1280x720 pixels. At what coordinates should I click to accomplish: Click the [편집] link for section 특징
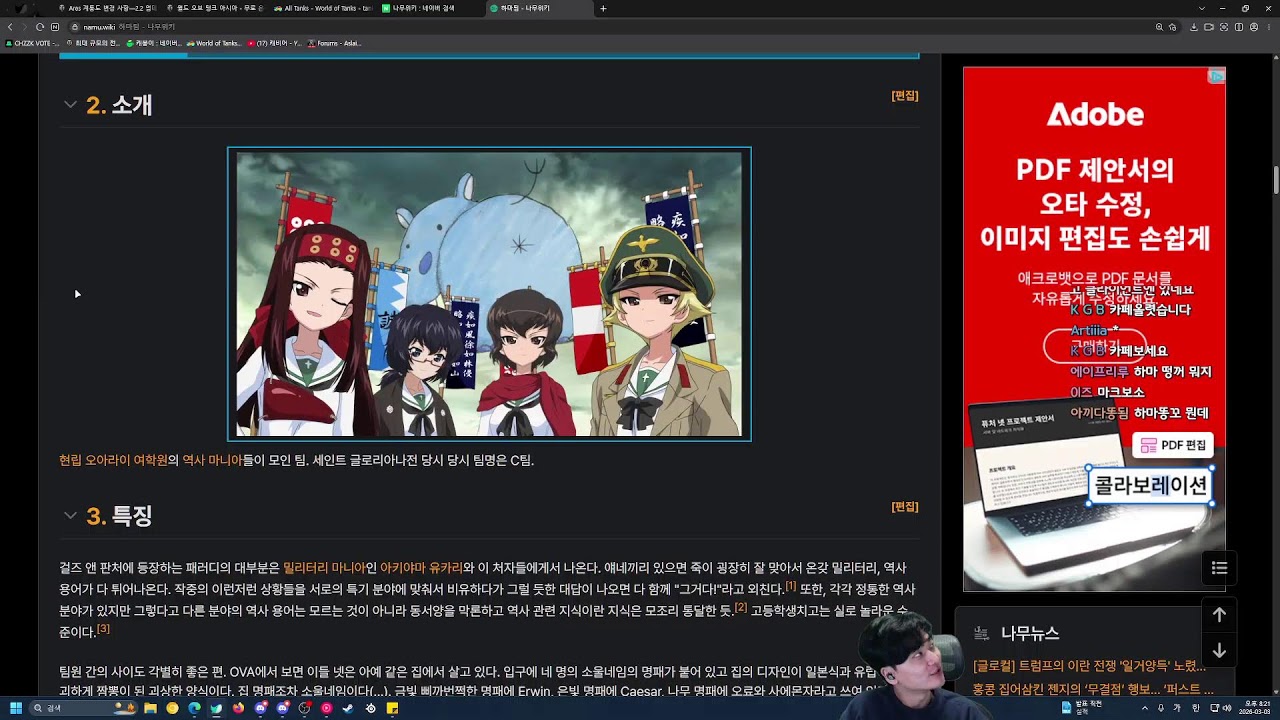(904, 506)
